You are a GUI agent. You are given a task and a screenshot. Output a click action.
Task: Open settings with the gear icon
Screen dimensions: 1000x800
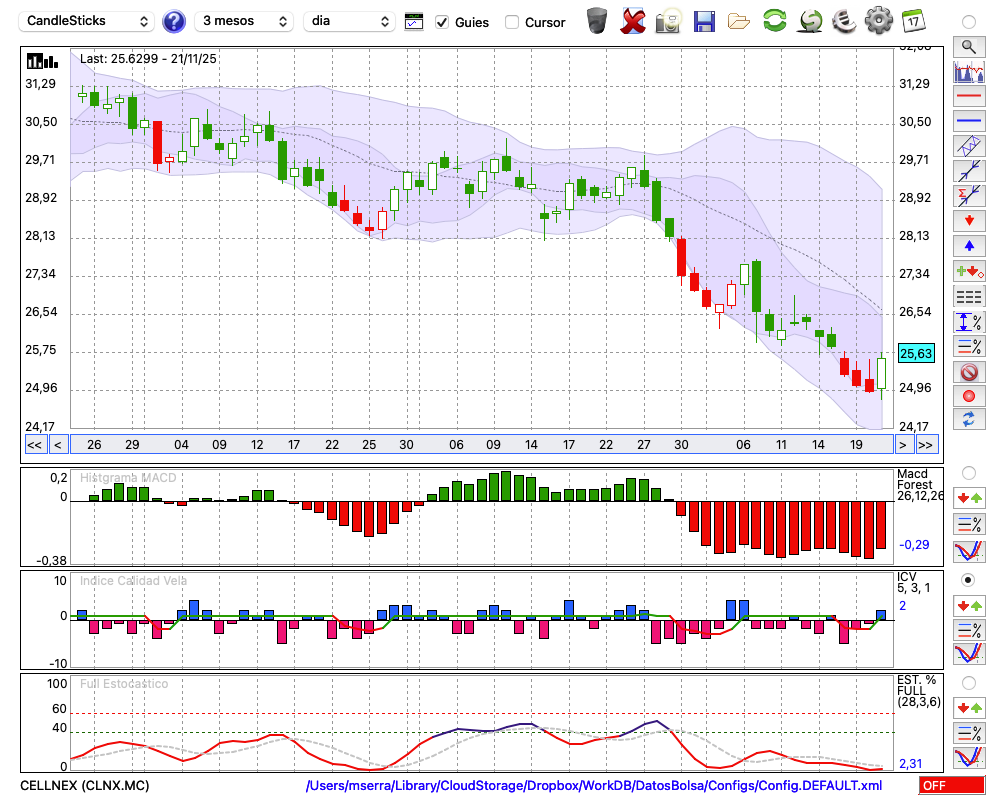(x=879, y=20)
